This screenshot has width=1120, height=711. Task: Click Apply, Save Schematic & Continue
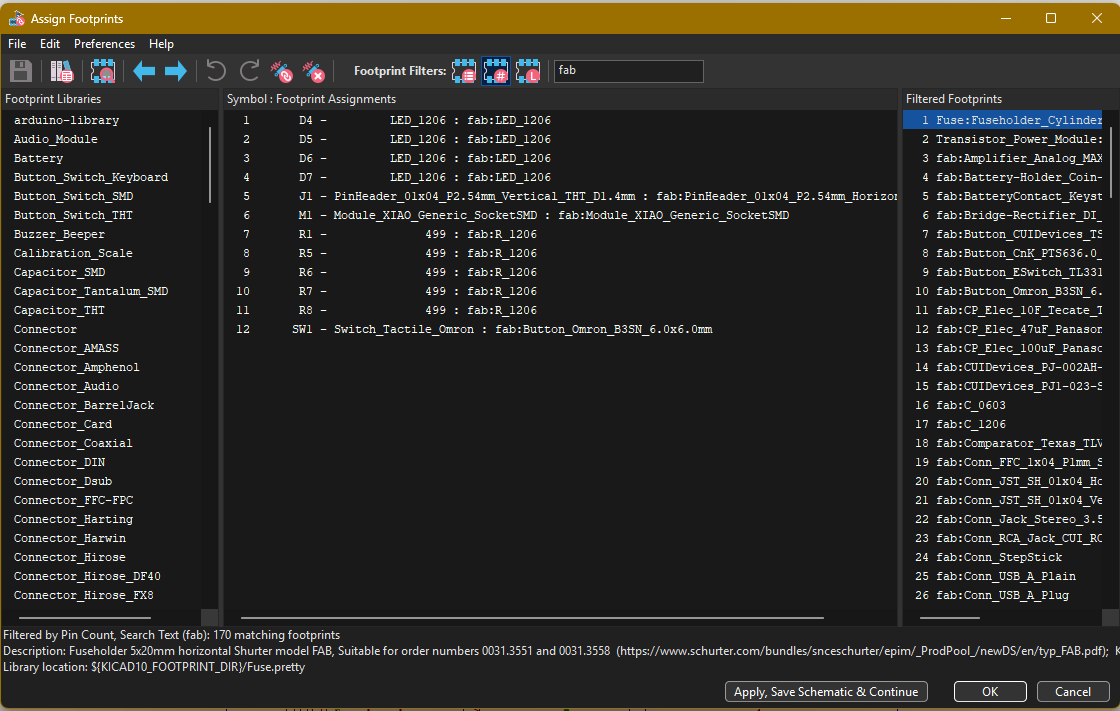tap(826, 692)
